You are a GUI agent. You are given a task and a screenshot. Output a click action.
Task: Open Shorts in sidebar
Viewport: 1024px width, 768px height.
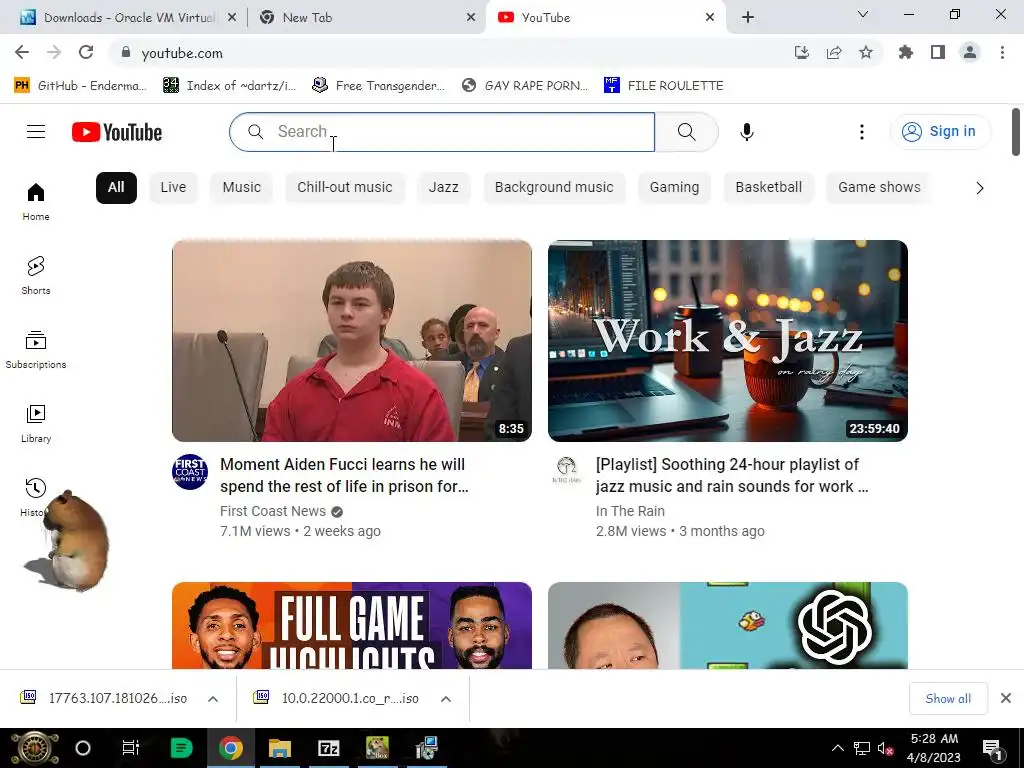[36, 276]
